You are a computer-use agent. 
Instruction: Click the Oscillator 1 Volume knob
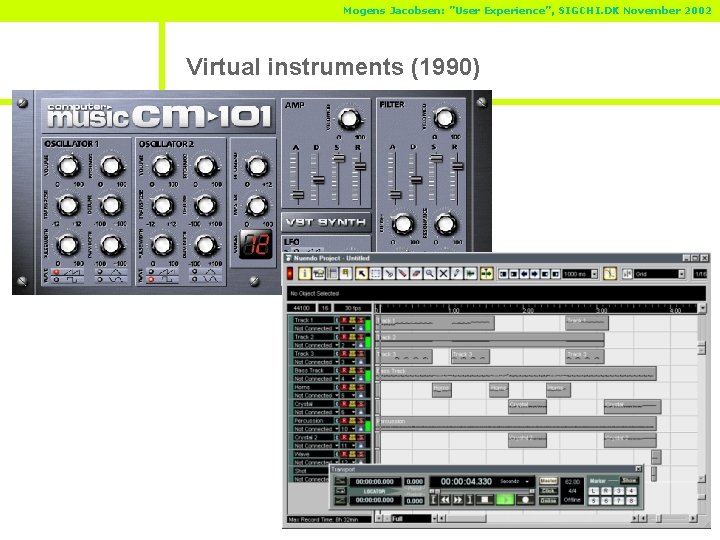point(68,166)
